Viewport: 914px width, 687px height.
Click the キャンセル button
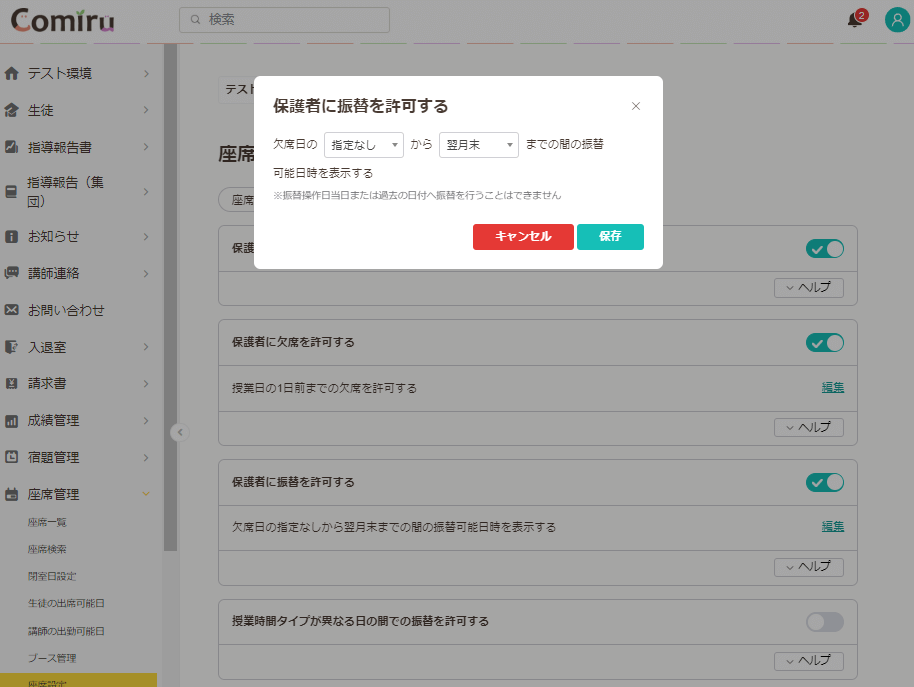point(523,237)
